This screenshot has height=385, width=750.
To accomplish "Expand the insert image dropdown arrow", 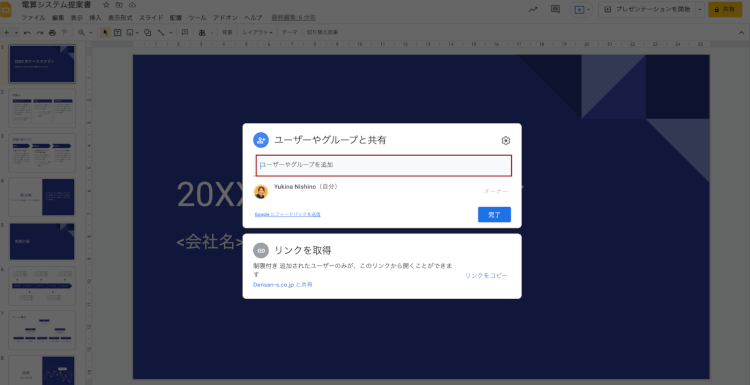I will point(137,33).
